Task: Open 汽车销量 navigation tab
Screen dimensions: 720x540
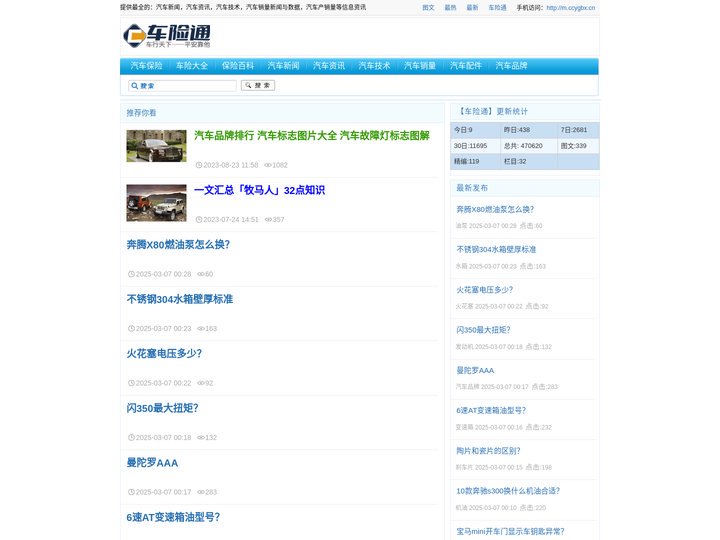Action: click(420, 66)
